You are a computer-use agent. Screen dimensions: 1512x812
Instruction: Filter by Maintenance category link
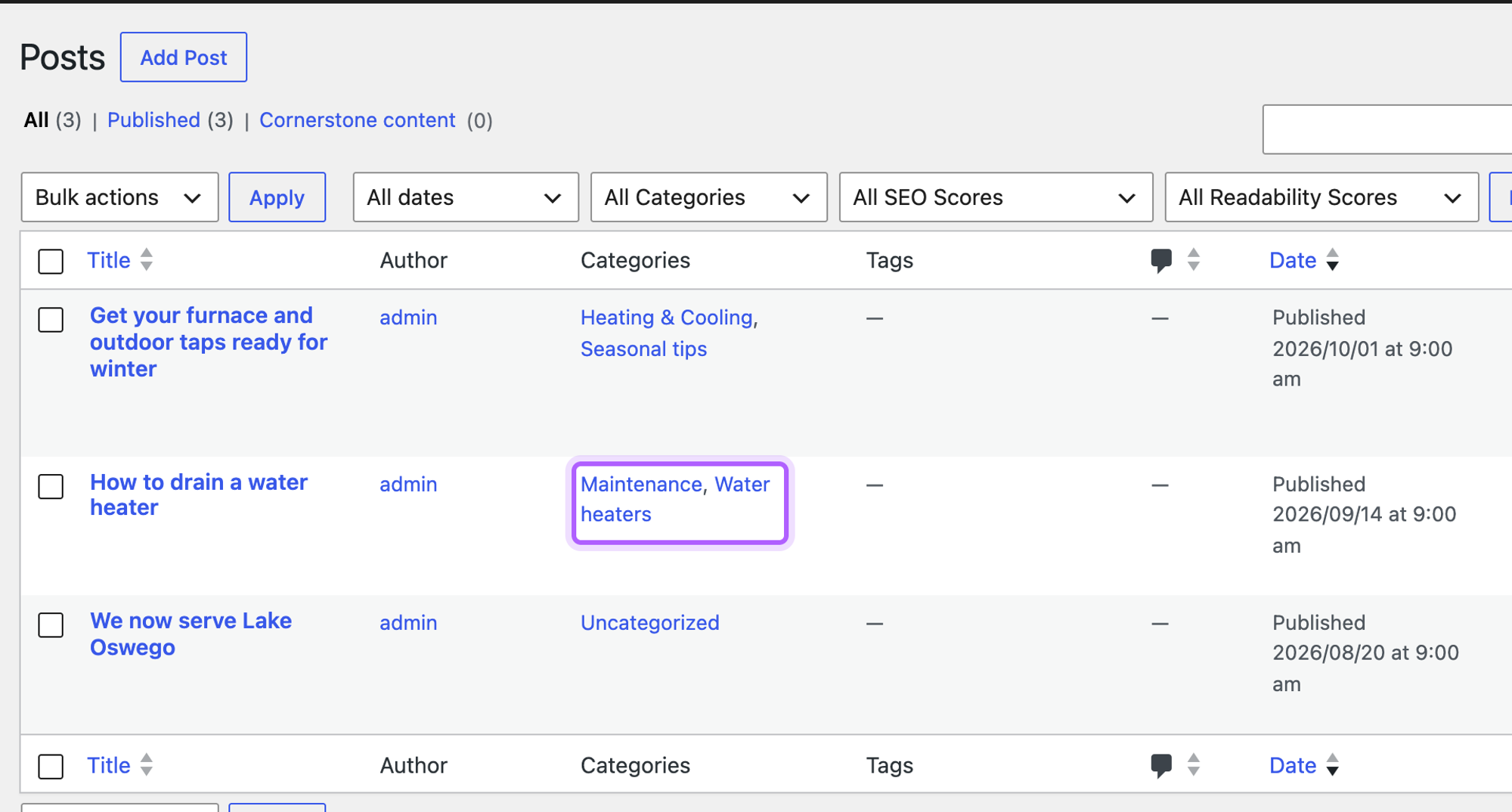pyautogui.click(x=642, y=484)
